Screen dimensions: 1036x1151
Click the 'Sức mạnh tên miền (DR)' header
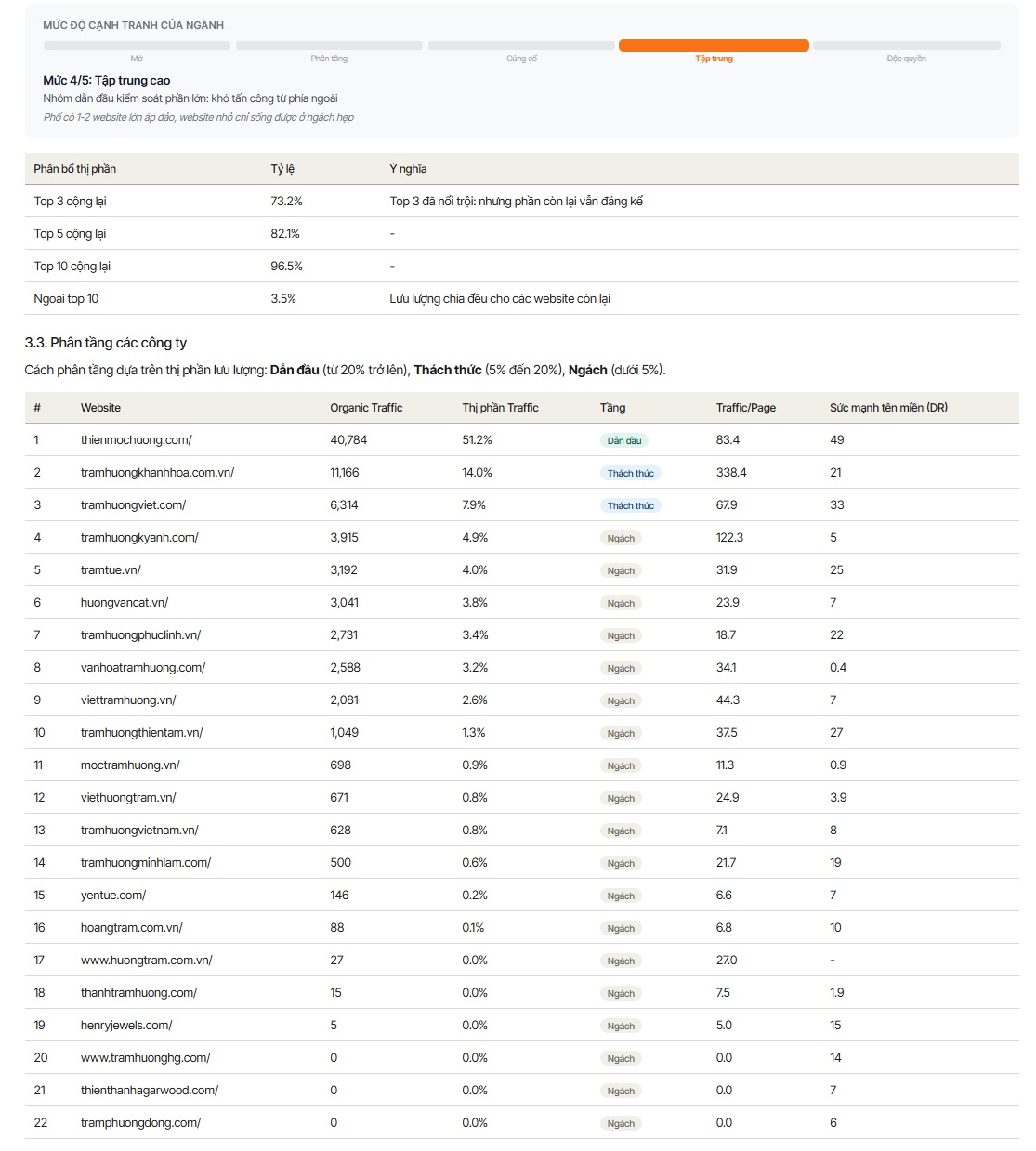coord(888,408)
